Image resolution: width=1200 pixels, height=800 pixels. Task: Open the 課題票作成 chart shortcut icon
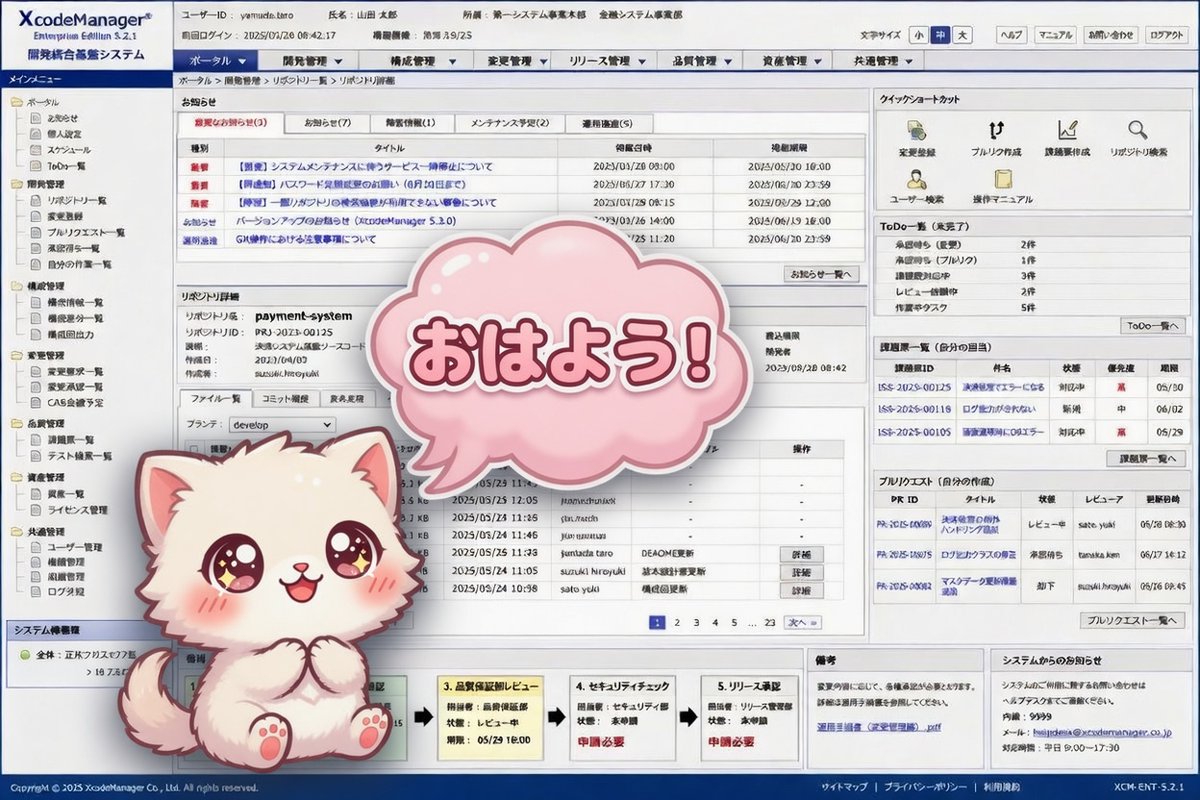1067,130
